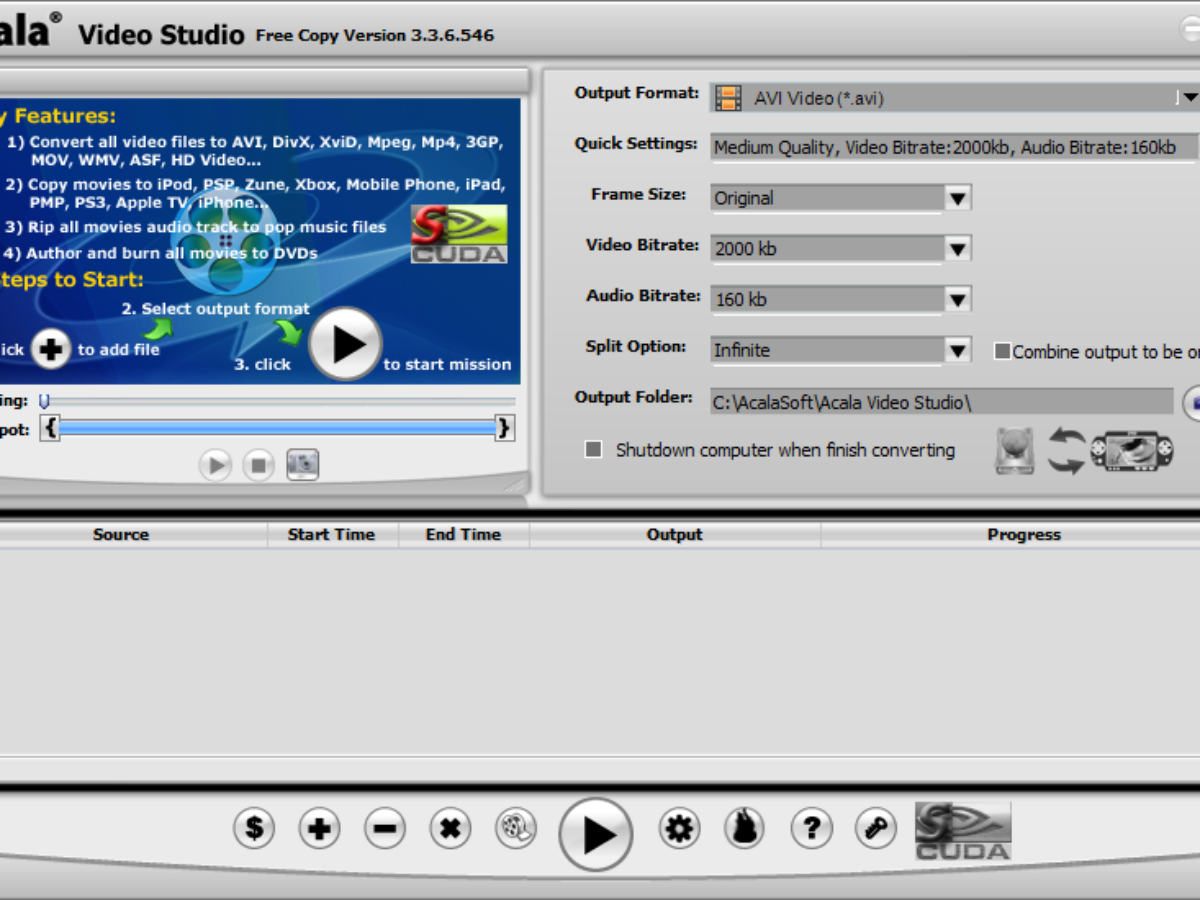Click the Frame Size Original field
This screenshot has height=900, width=1200.
(828, 198)
